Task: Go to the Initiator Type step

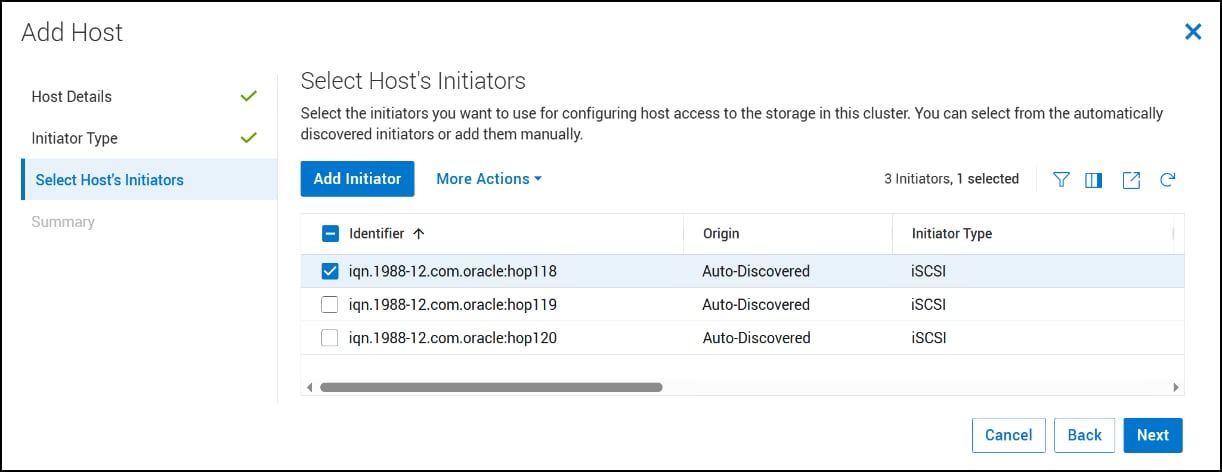Action: [75, 138]
